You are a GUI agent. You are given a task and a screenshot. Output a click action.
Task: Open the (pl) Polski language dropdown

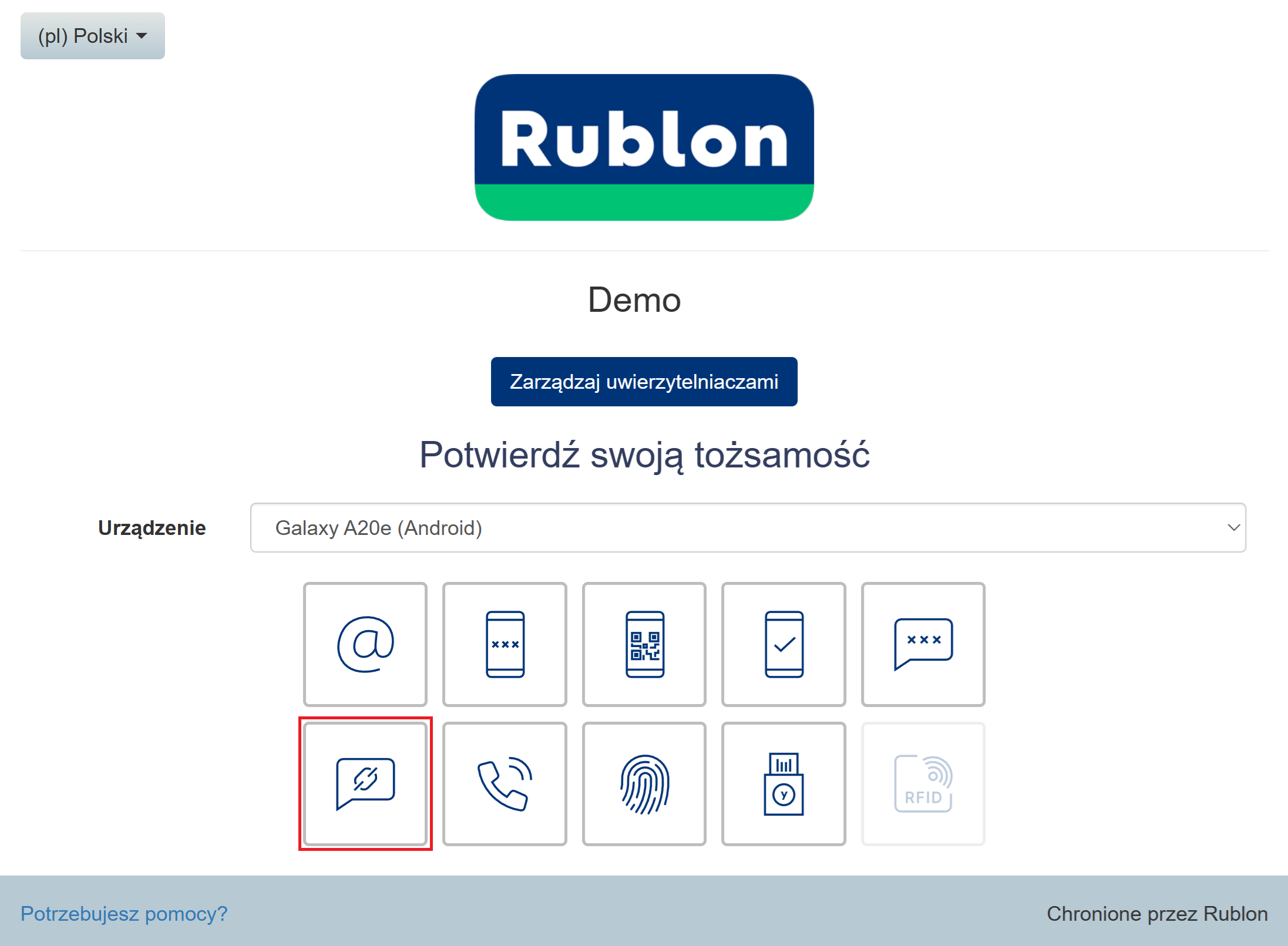93,36
